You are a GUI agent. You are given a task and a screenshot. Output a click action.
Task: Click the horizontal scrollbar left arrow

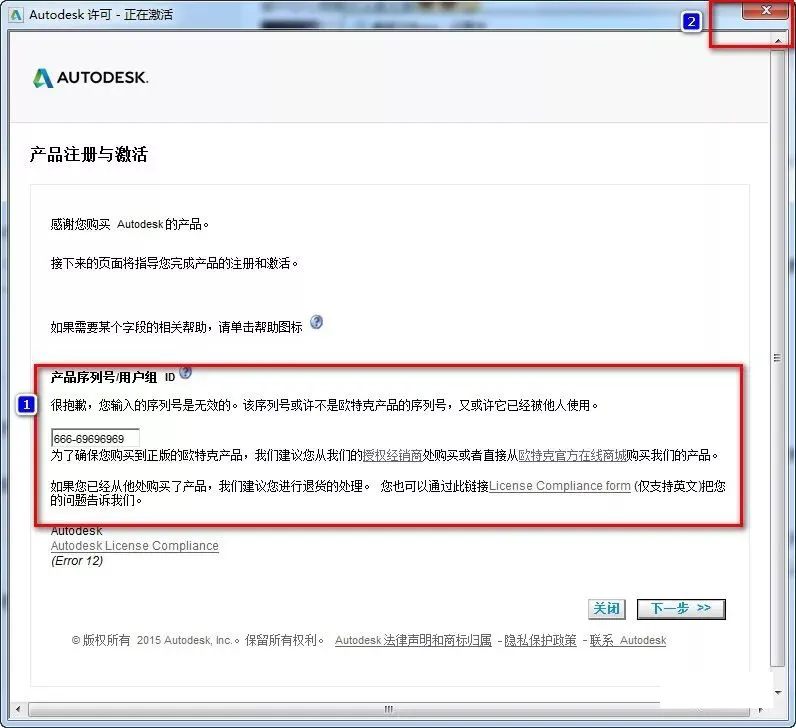(x=18, y=710)
